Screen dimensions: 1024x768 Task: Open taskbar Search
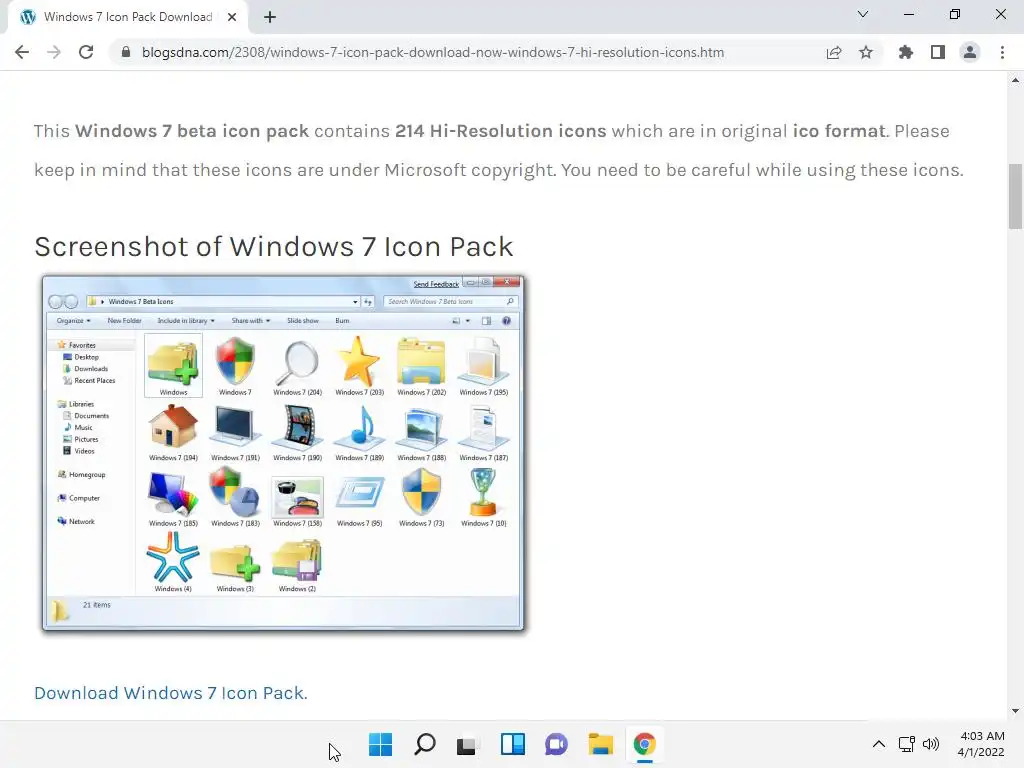coord(425,744)
